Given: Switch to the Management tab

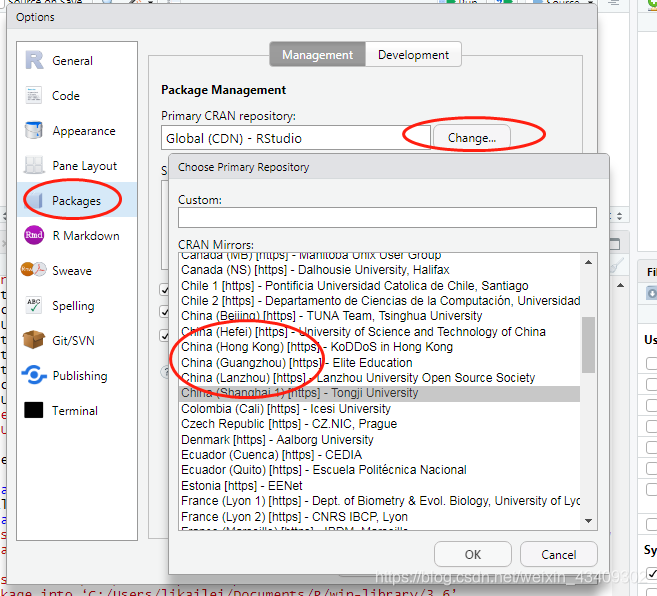Looking at the screenshot, I should tap(318, 54).
